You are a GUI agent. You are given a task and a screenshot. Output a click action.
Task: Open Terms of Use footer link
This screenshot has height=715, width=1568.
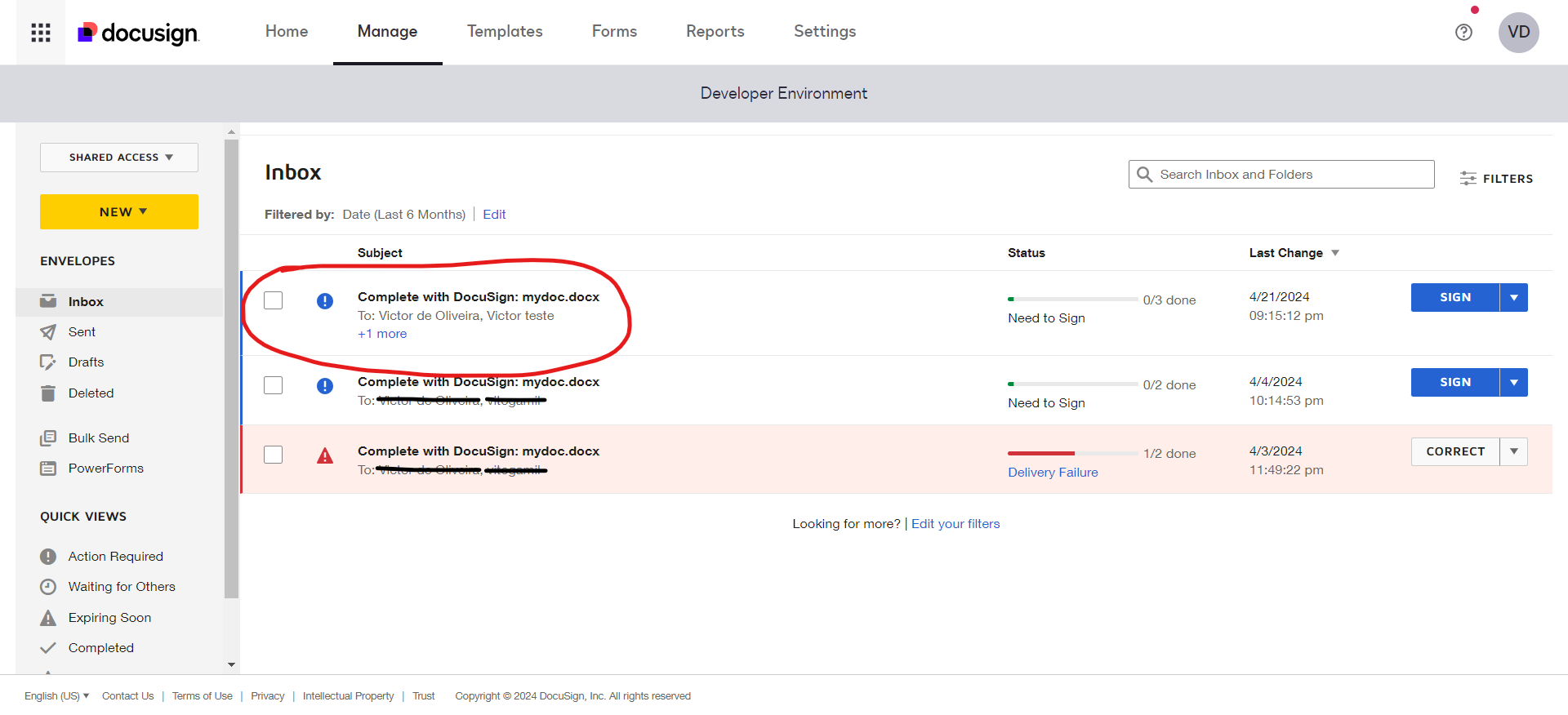[202, 696]
